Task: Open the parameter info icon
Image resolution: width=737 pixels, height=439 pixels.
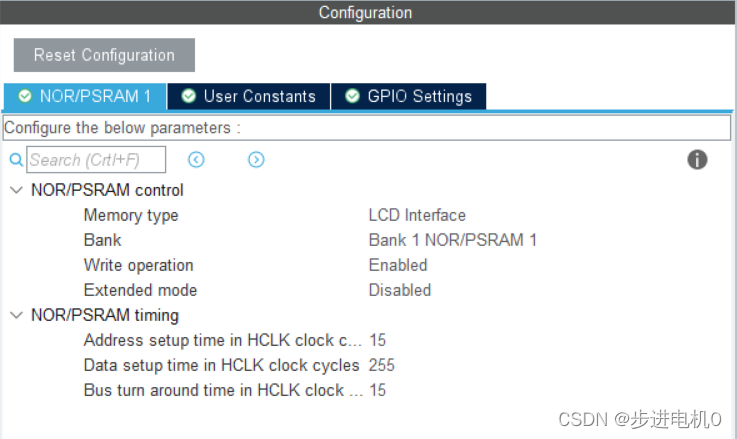Action: click(x=697, y=159)
